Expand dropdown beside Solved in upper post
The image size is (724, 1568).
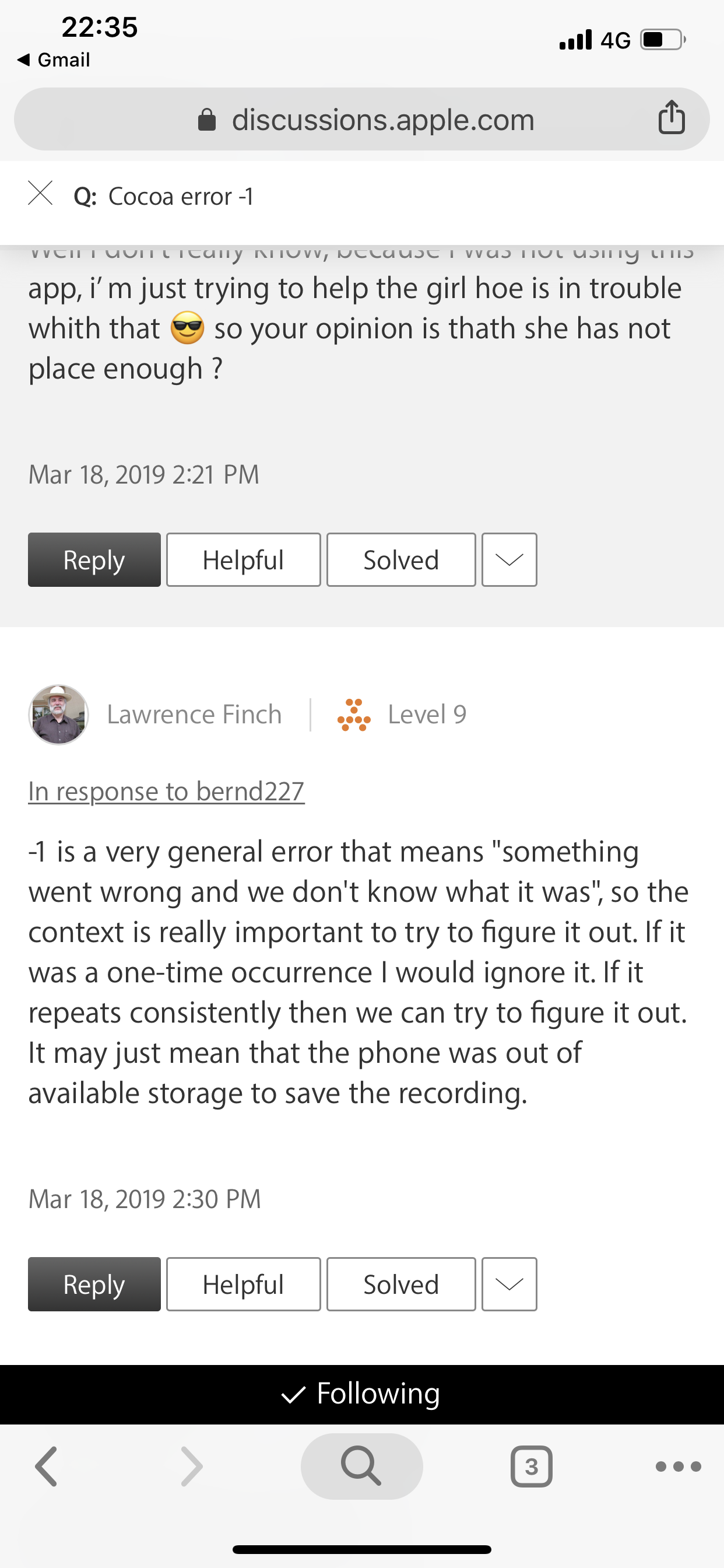pyautogui.click(x=509, y=560)
